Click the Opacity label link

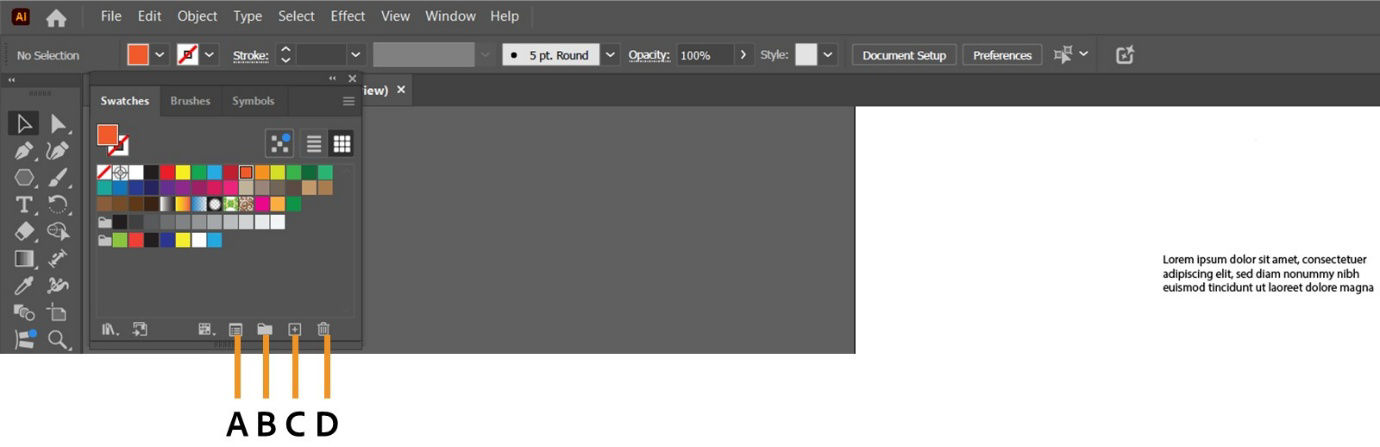pos(648,55)
